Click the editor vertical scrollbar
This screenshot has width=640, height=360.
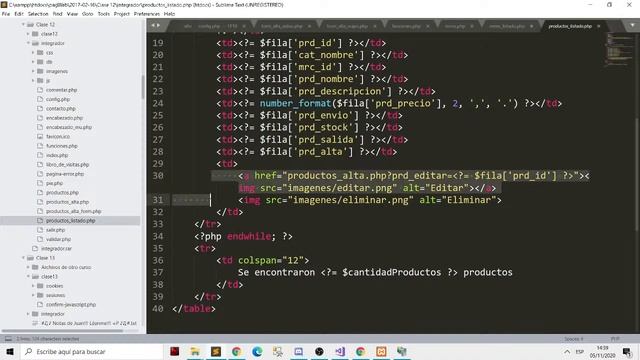[638, 176]
